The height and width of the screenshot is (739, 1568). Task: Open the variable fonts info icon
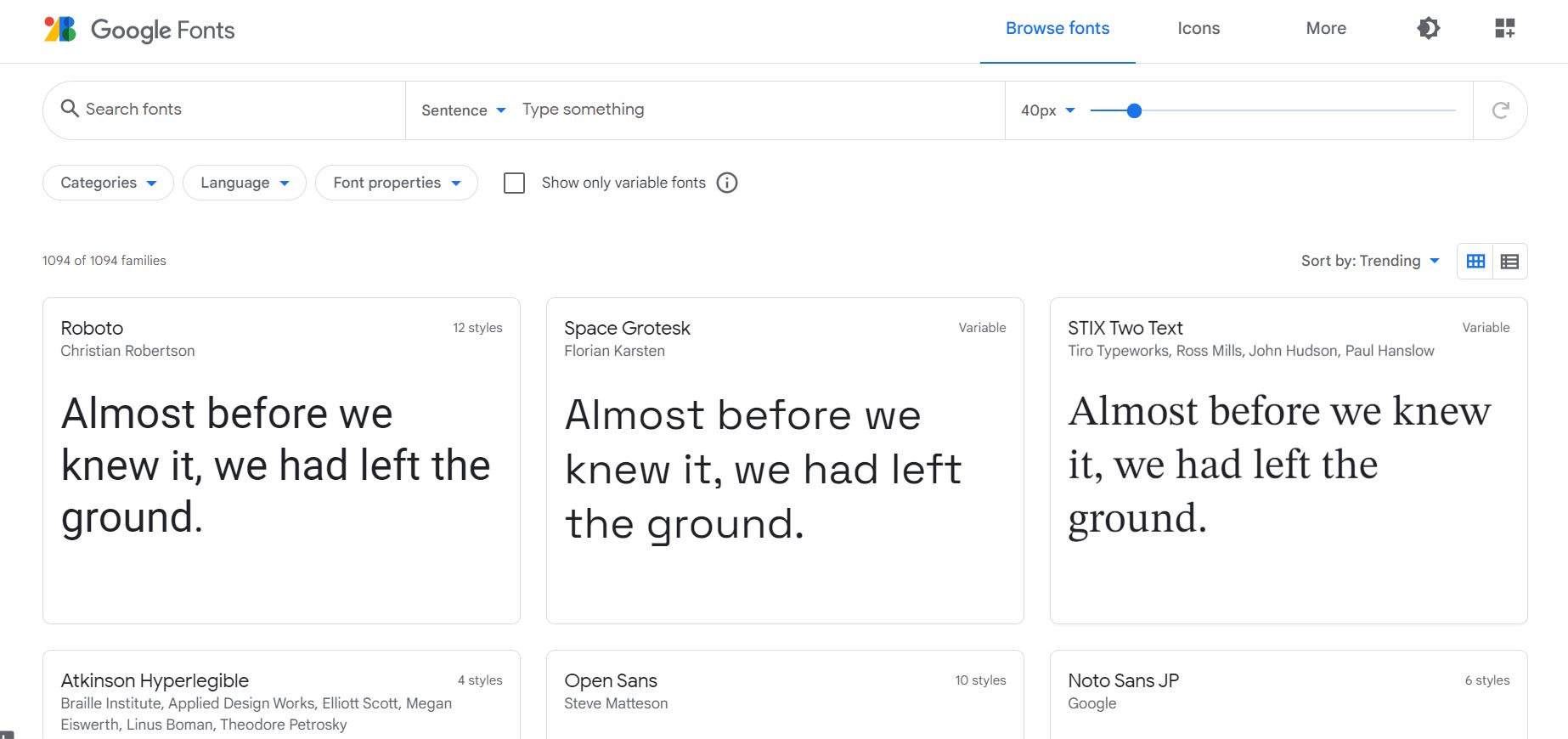727,183
